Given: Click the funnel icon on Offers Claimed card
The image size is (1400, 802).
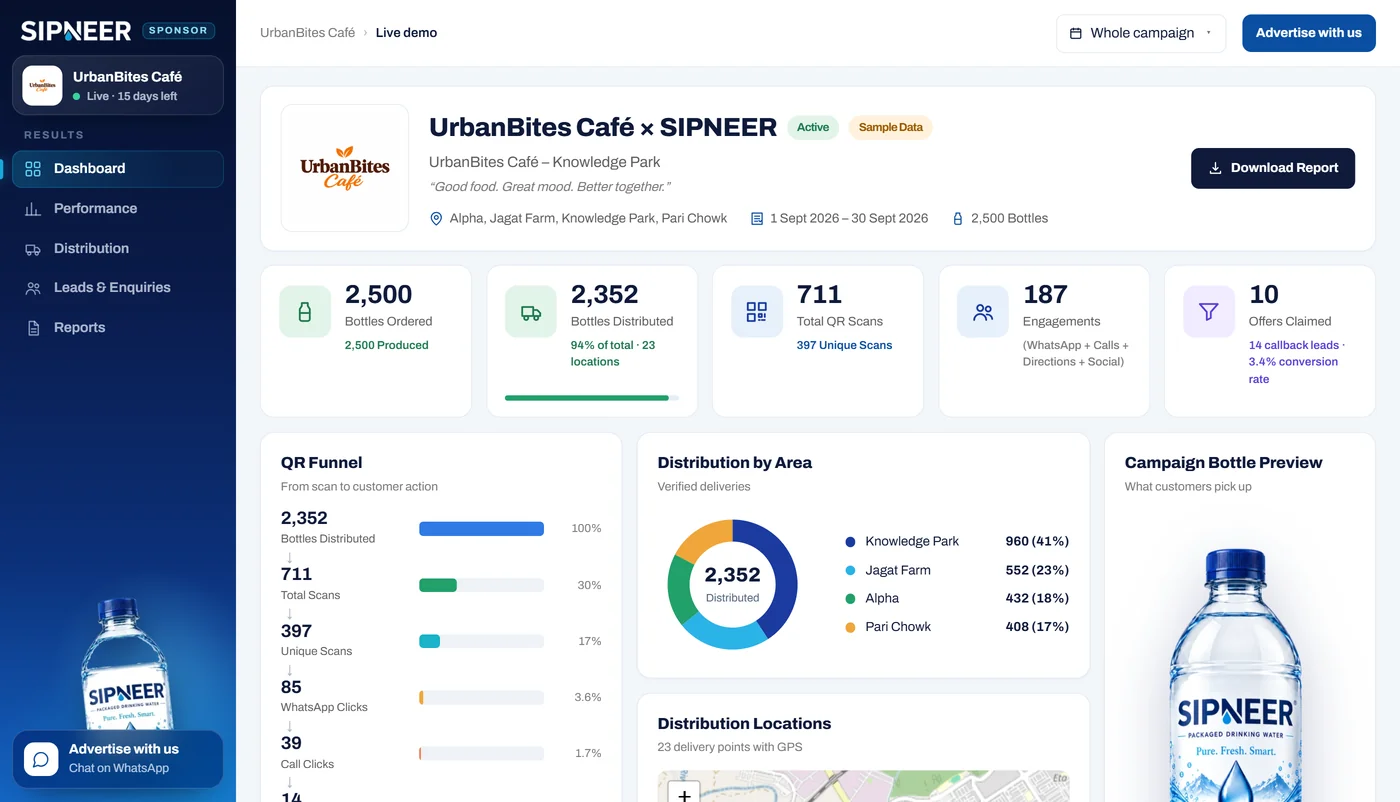Looking at the screenshot, I should (x=1209, y=312).
